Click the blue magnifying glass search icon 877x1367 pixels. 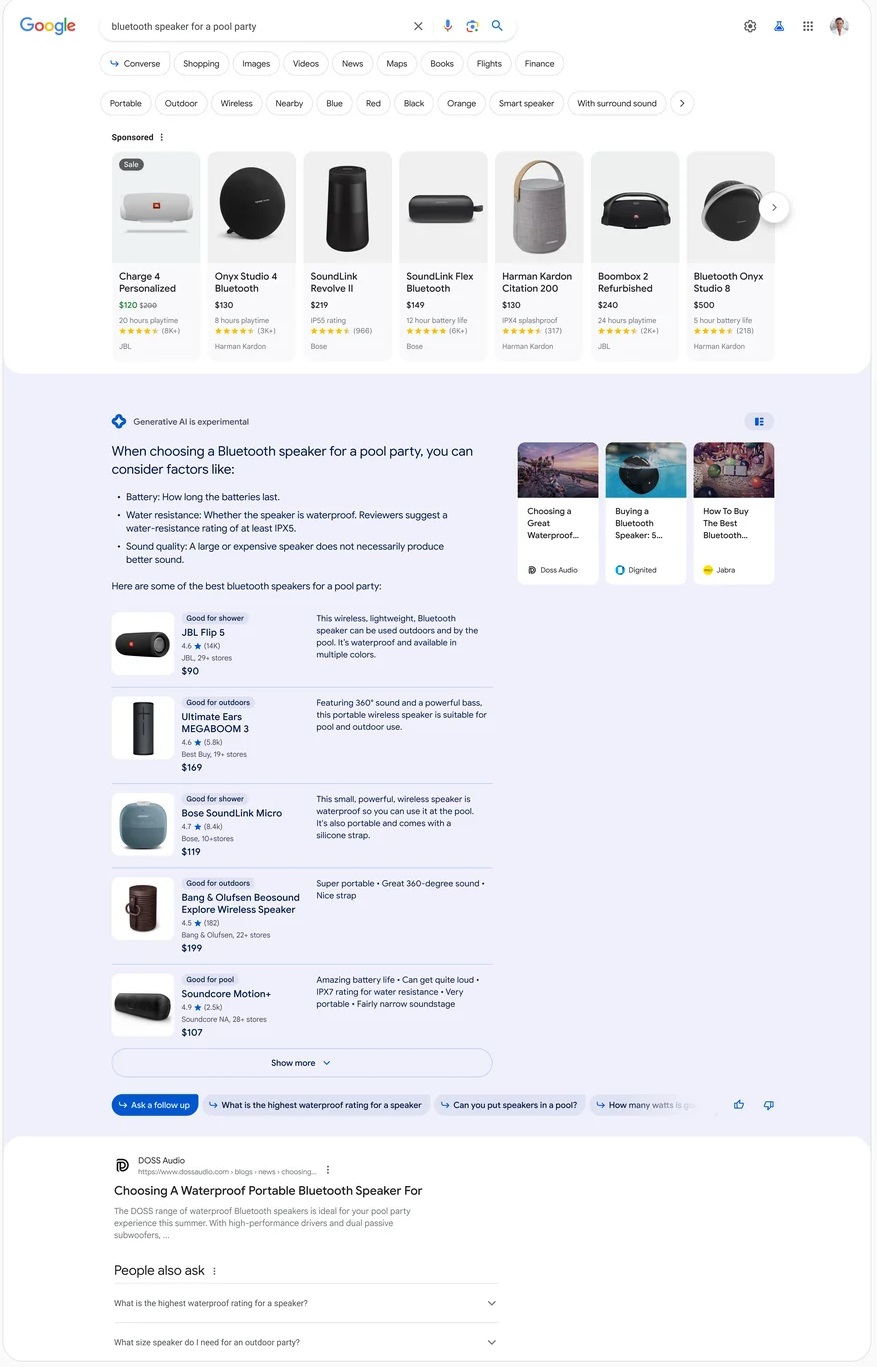[497, 26]
